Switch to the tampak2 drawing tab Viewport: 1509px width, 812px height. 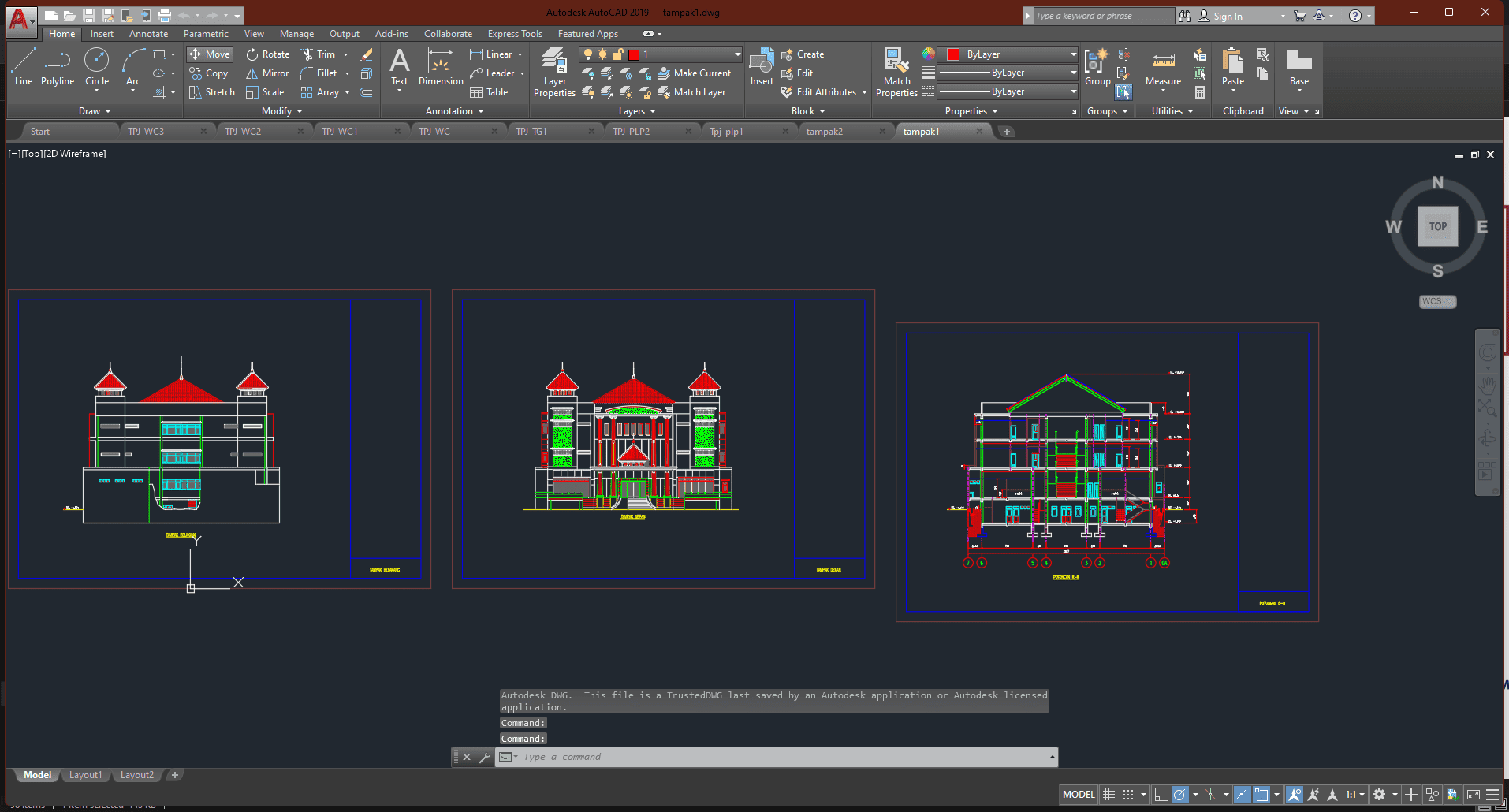825,132
